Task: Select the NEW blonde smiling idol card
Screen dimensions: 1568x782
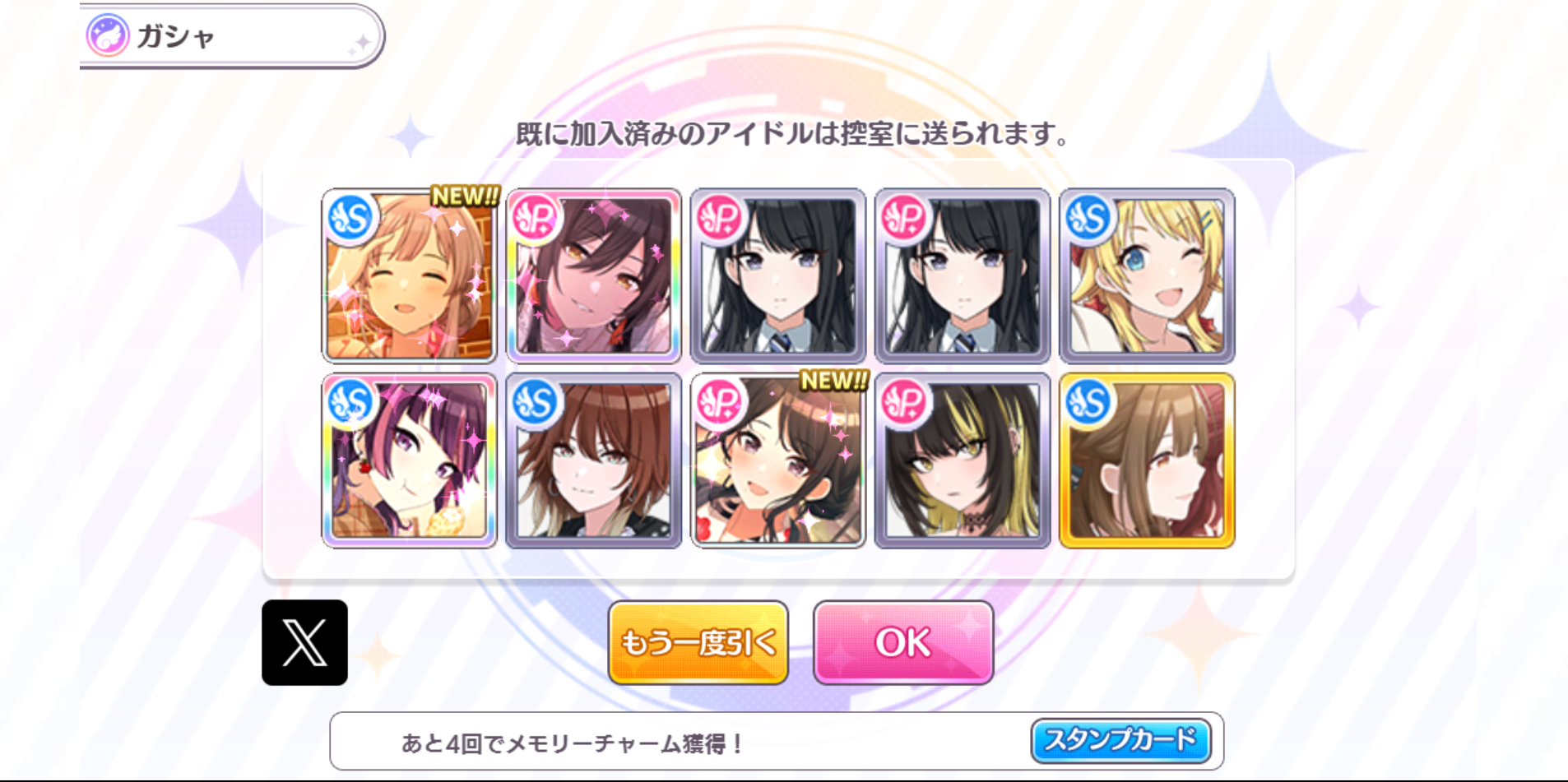Action: pyautogui.click(x=409, y=276)
